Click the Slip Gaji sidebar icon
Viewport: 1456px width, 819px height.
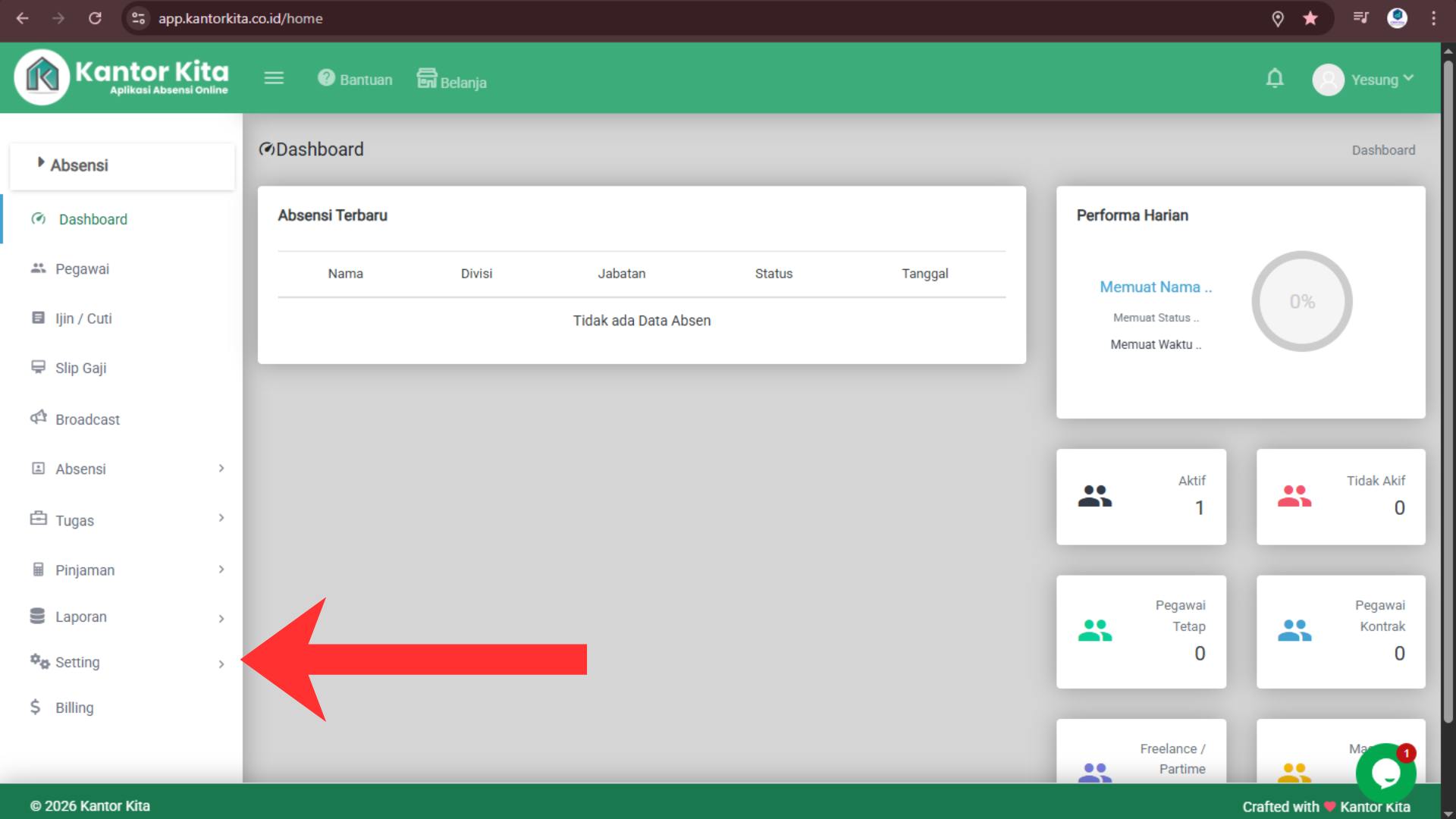(38, 367)
